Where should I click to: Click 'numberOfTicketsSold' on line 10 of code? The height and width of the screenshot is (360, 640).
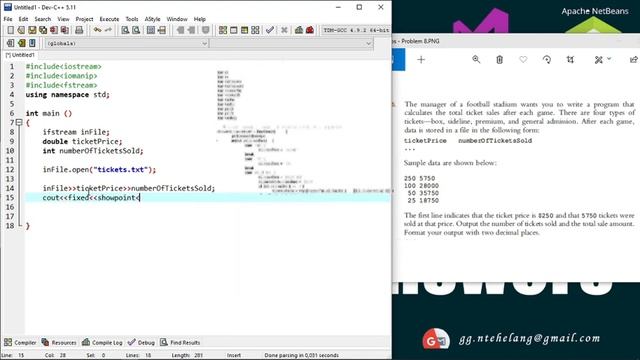[100, 151]
